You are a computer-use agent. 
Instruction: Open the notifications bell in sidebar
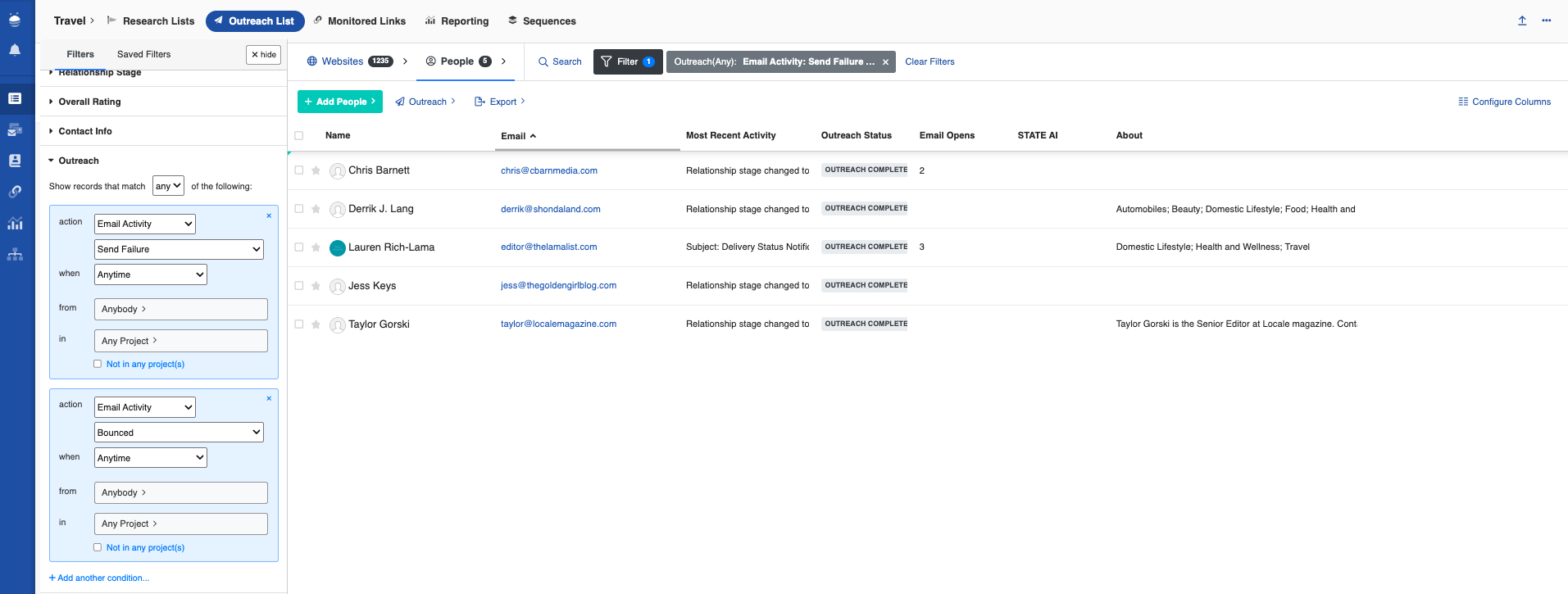pos(15,50)
